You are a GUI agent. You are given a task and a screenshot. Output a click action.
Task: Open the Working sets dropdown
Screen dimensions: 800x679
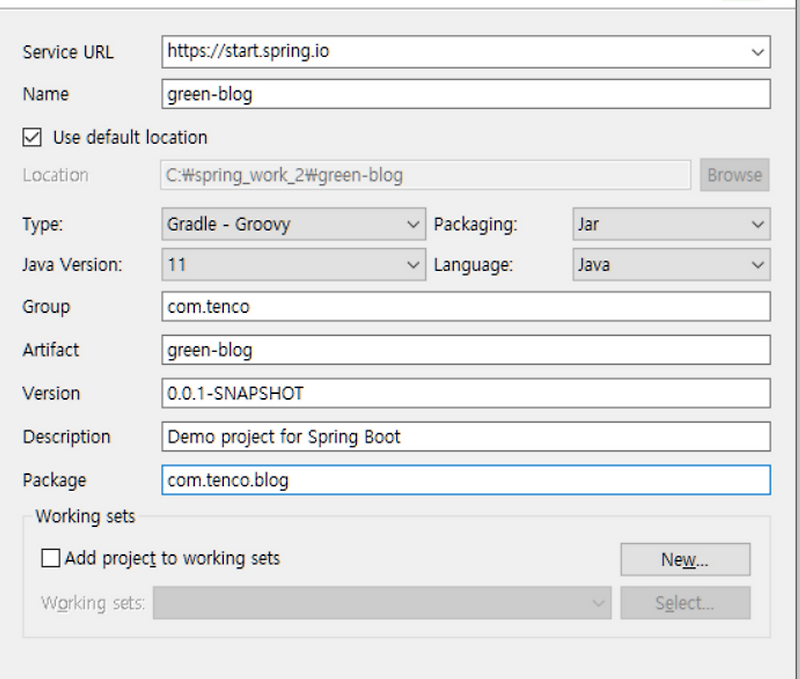(597, 603)
